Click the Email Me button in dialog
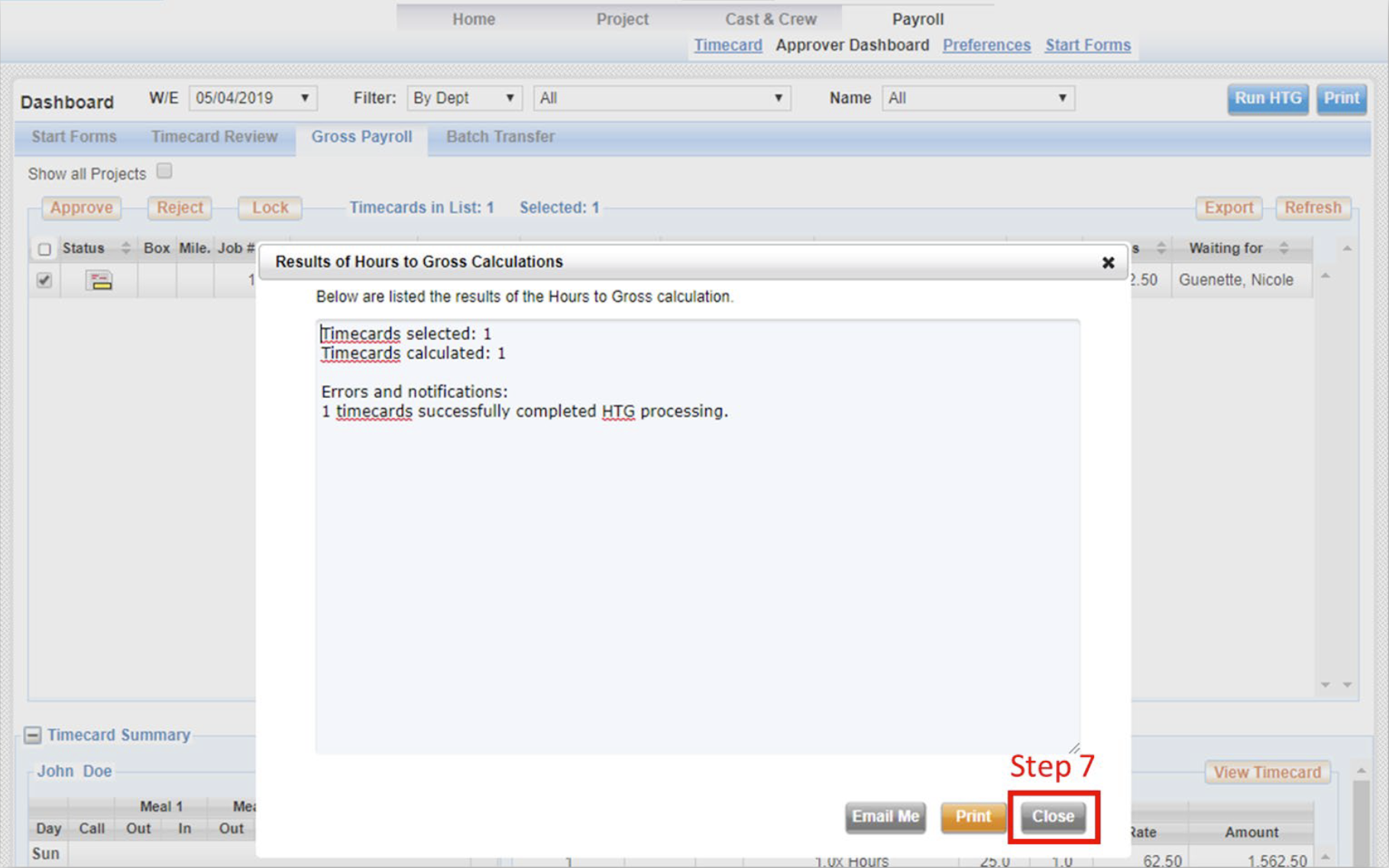1389x868 pixels. pos(886,817)
